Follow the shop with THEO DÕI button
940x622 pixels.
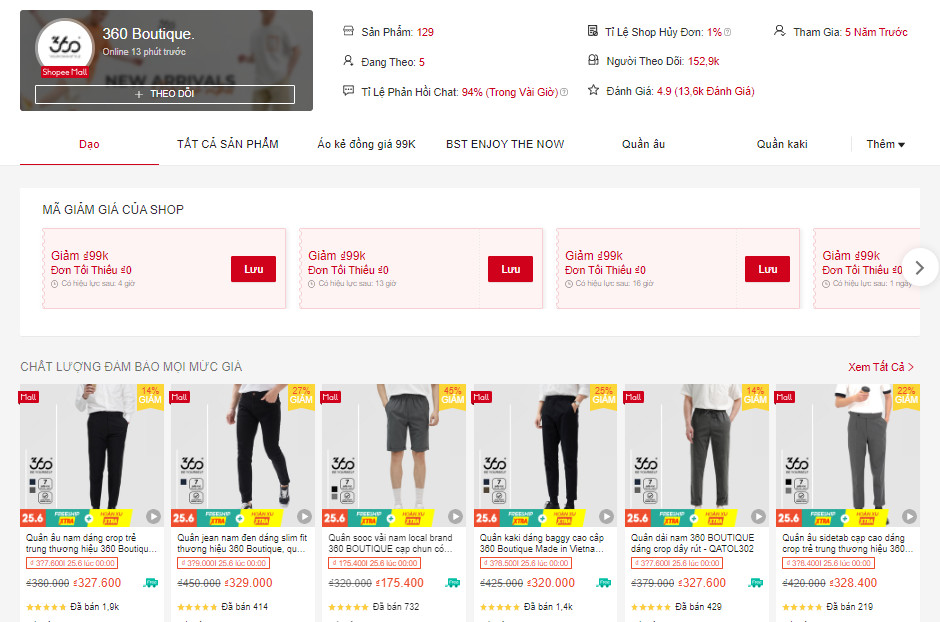tap(165, 94)
